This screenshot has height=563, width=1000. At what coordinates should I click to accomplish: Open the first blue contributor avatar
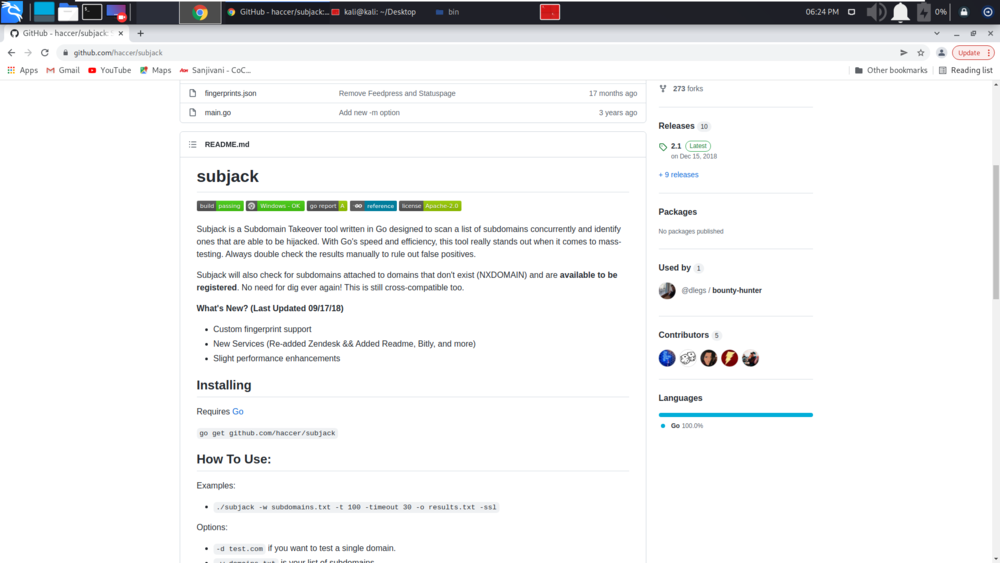[666, 358]
